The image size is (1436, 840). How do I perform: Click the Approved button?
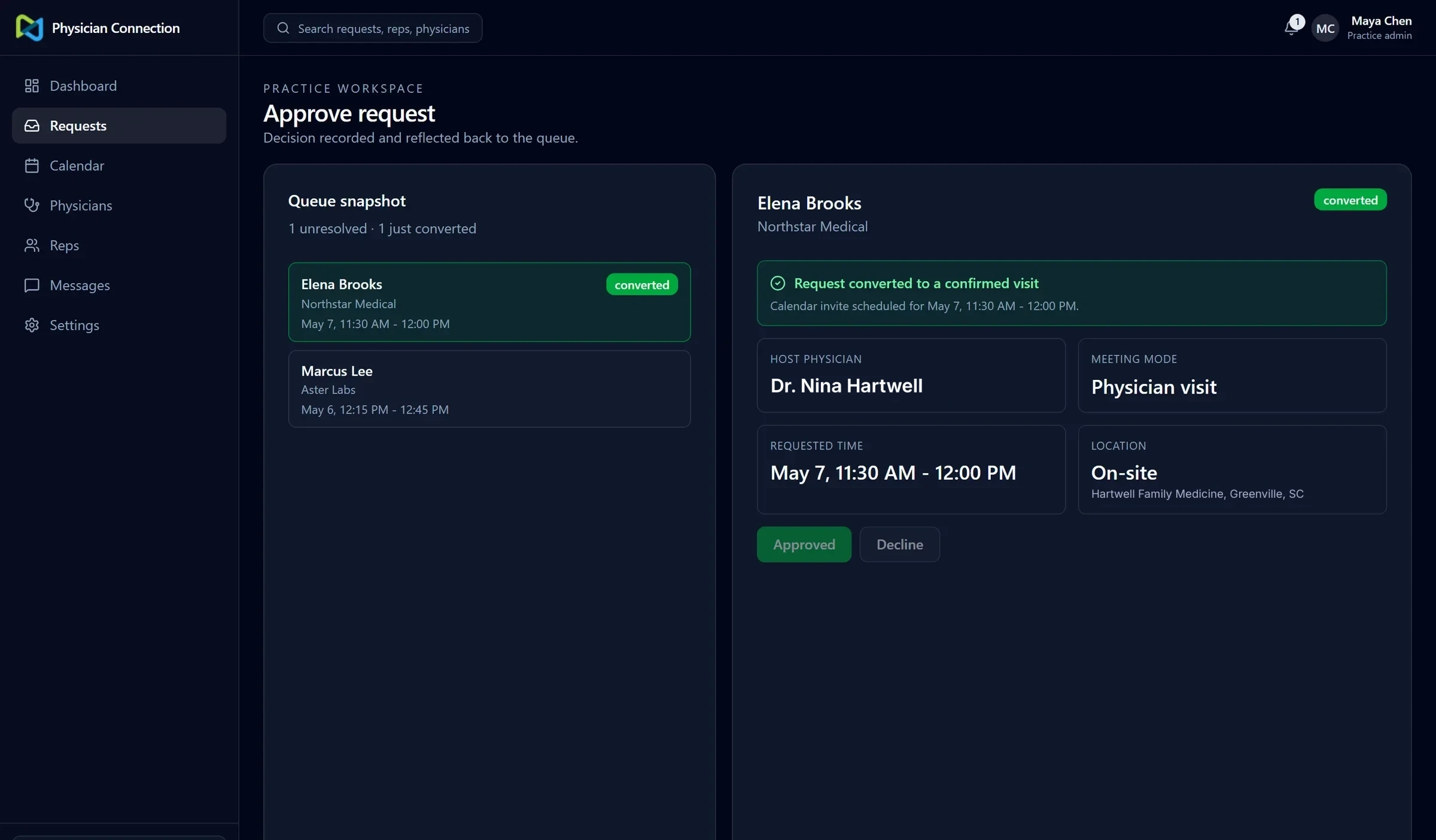804,544
